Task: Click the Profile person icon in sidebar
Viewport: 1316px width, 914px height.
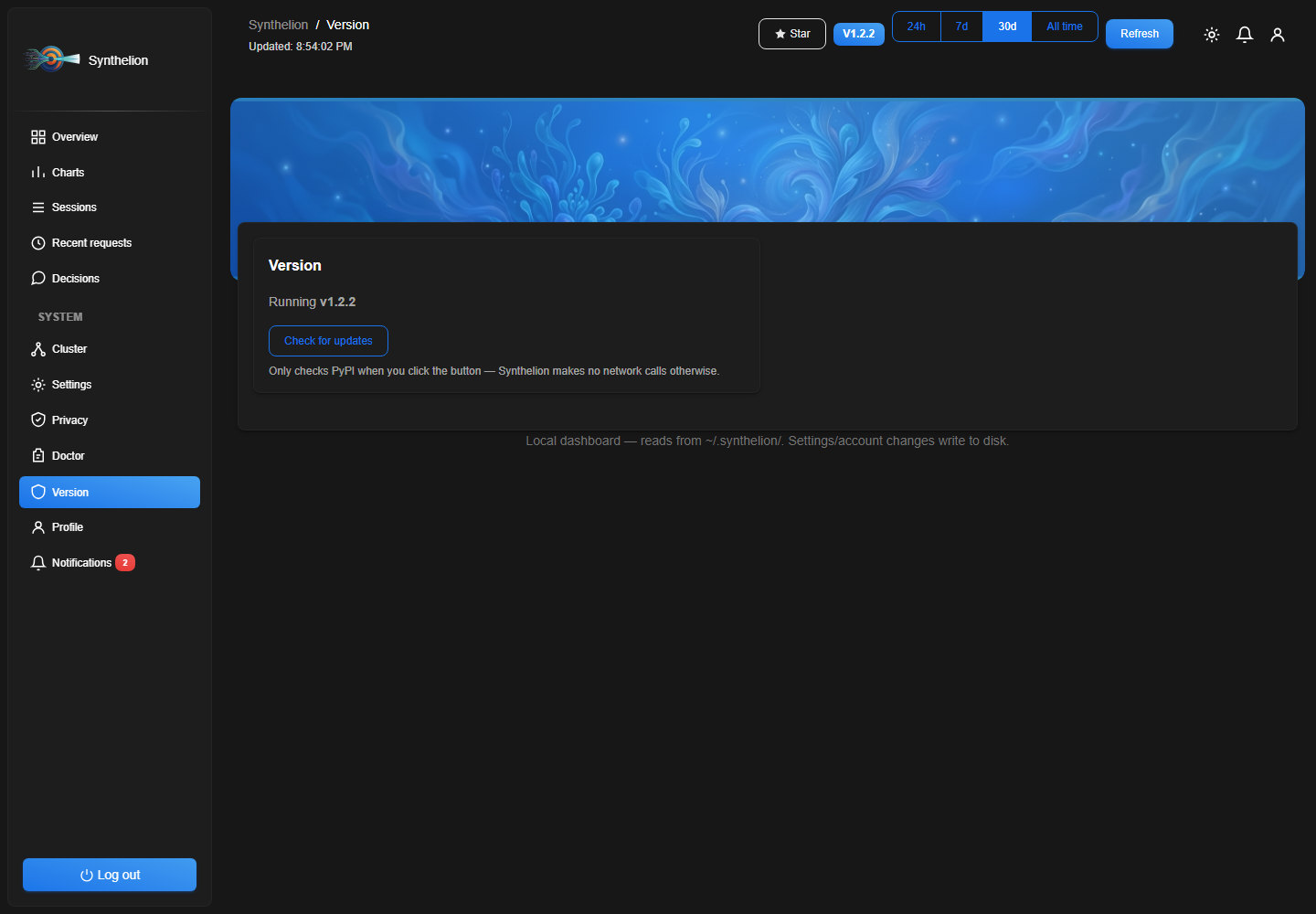Action: 38,527
